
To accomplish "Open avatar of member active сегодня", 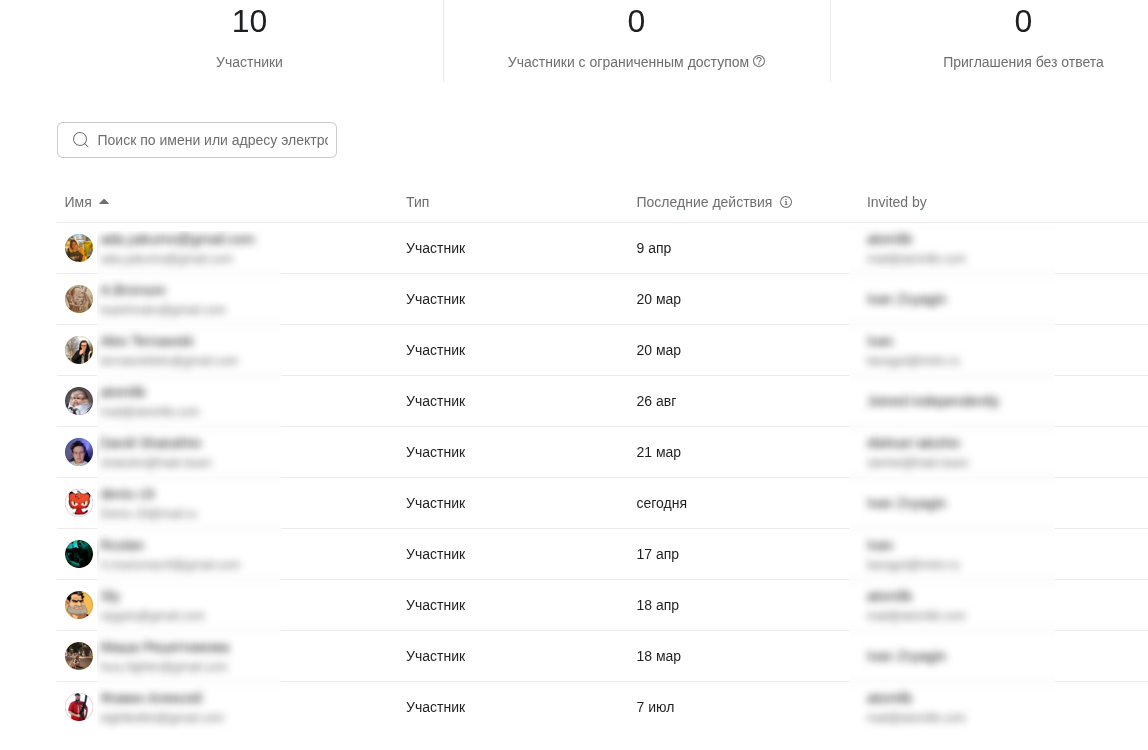I will click(79, 503).
